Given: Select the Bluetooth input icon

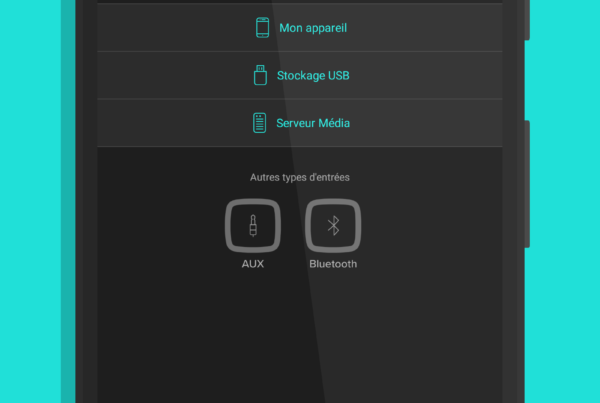Looking at the screenshot, I should (333, 225).
